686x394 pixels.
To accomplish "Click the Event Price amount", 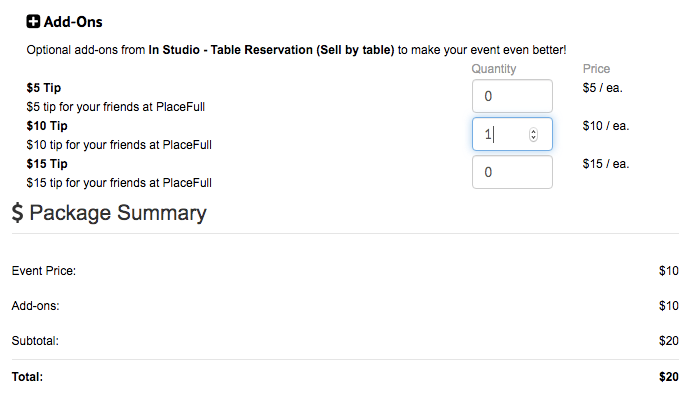I will coord(668,271).
